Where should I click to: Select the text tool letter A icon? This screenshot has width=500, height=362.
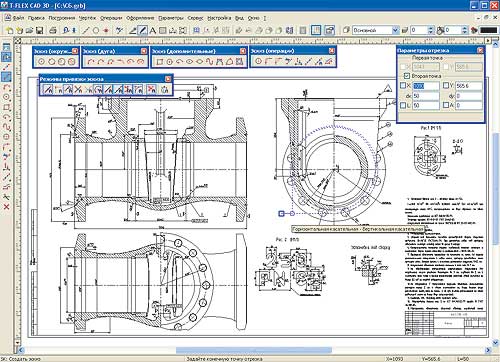152,31
